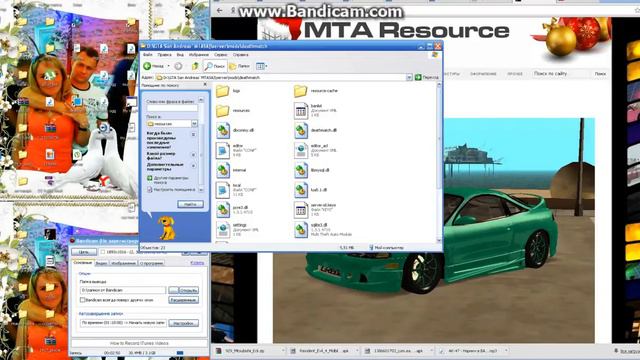Click the Bandicam Расширенные button

click(x=184, y=300)
